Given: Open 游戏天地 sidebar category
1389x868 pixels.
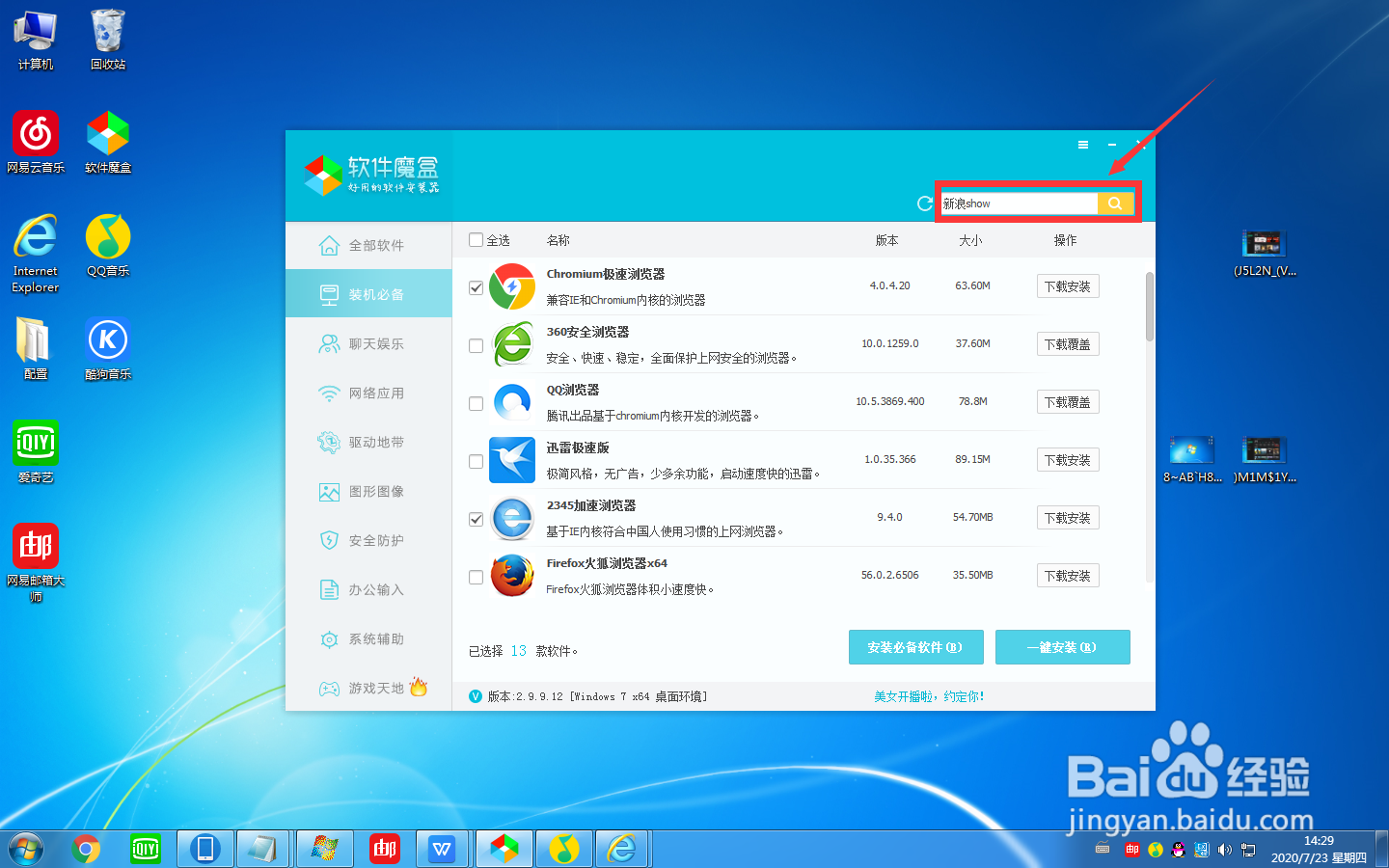Looking at the screenshot, I should (x=368, y=688).
